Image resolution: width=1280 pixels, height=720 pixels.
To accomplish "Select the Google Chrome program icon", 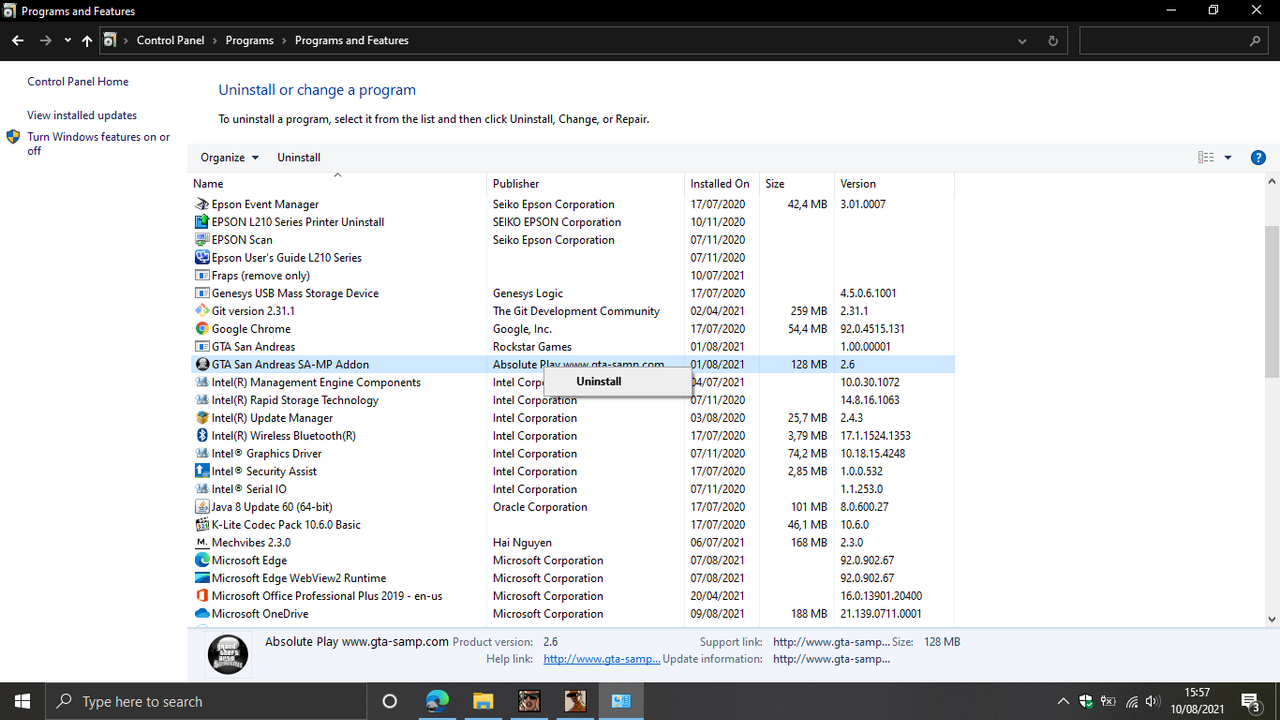I will point(202,329).
